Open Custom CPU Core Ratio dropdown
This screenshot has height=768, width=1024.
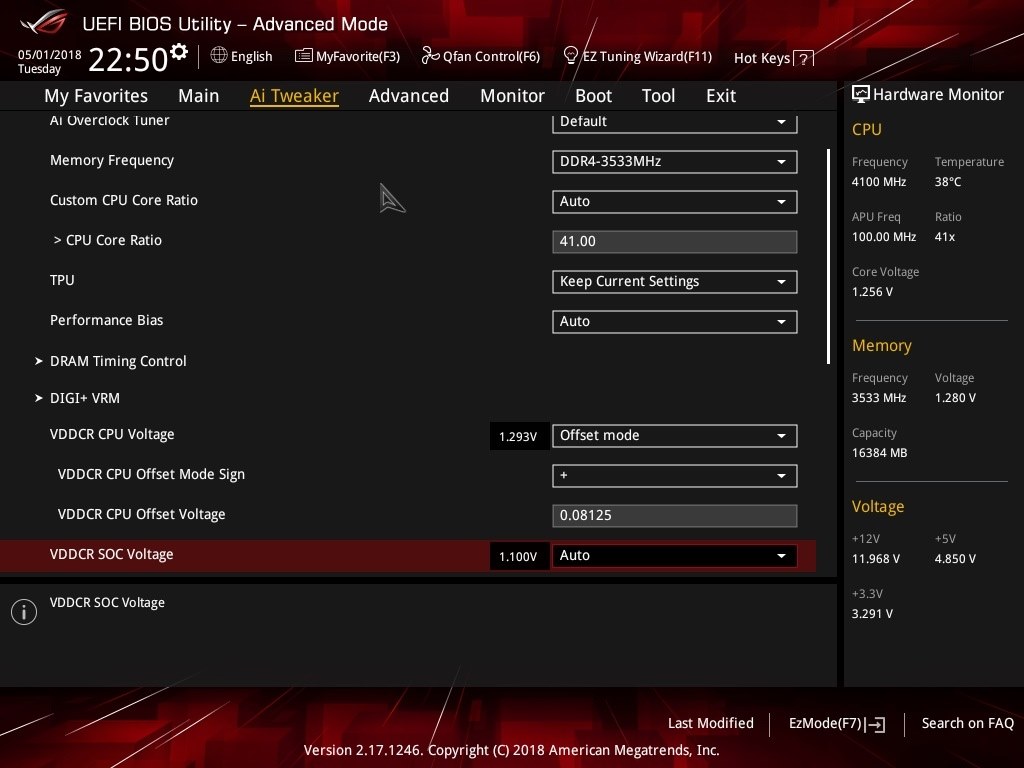pos(675,202)
